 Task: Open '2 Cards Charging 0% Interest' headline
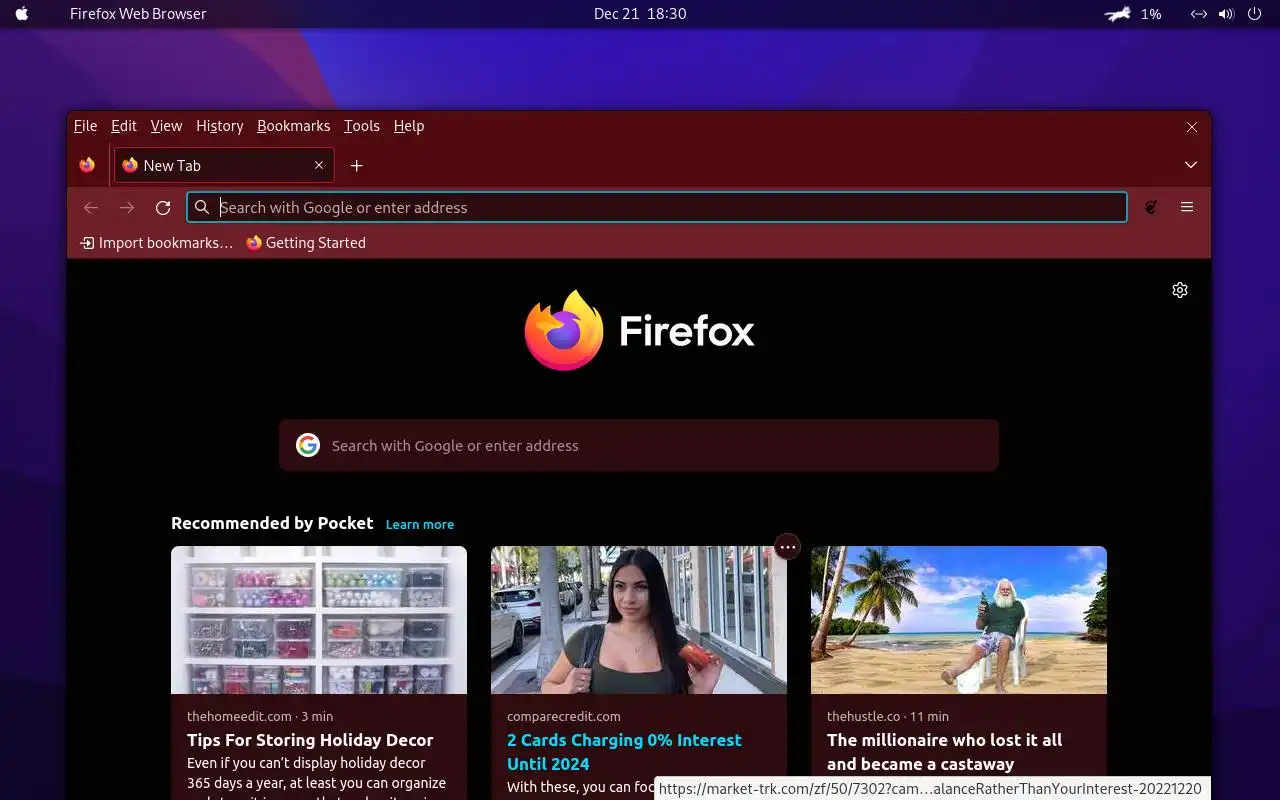tap(624, 752)
